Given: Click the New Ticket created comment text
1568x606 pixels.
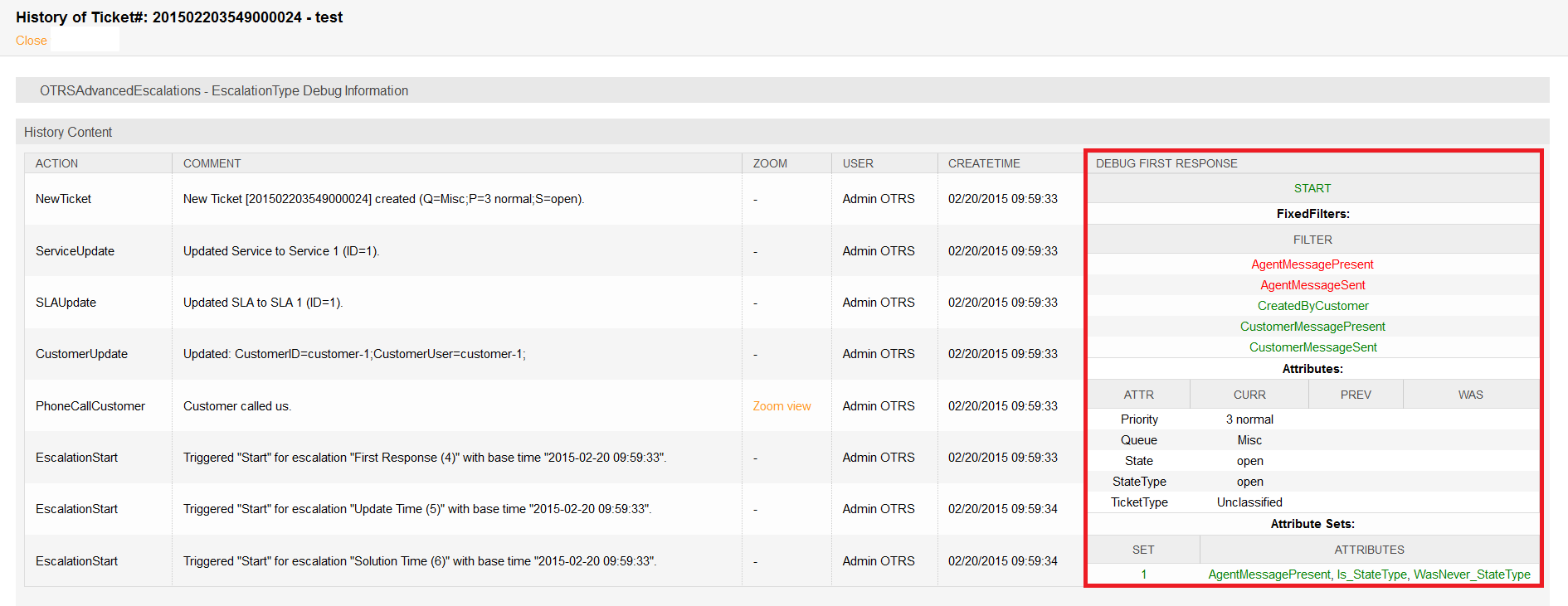Looking at the screenshot, I should (x=383, y=199).
